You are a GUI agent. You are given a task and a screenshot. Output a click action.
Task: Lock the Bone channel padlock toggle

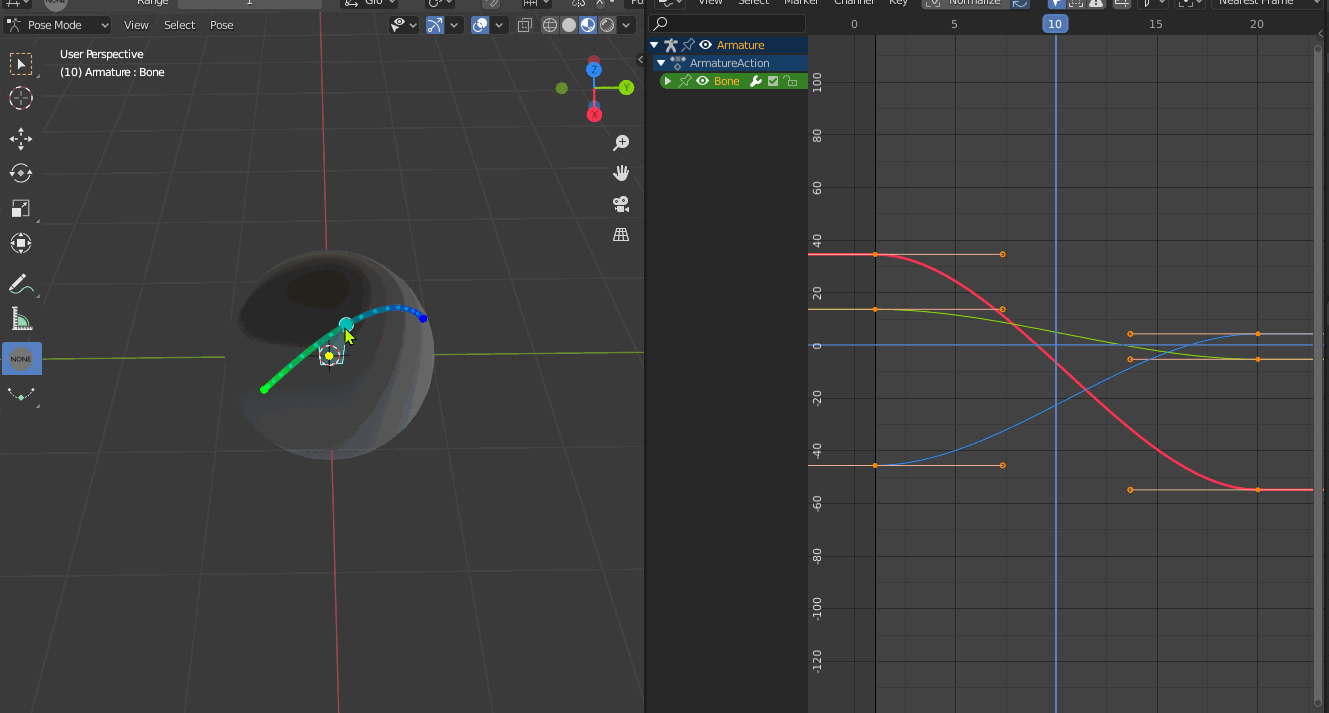792,81
